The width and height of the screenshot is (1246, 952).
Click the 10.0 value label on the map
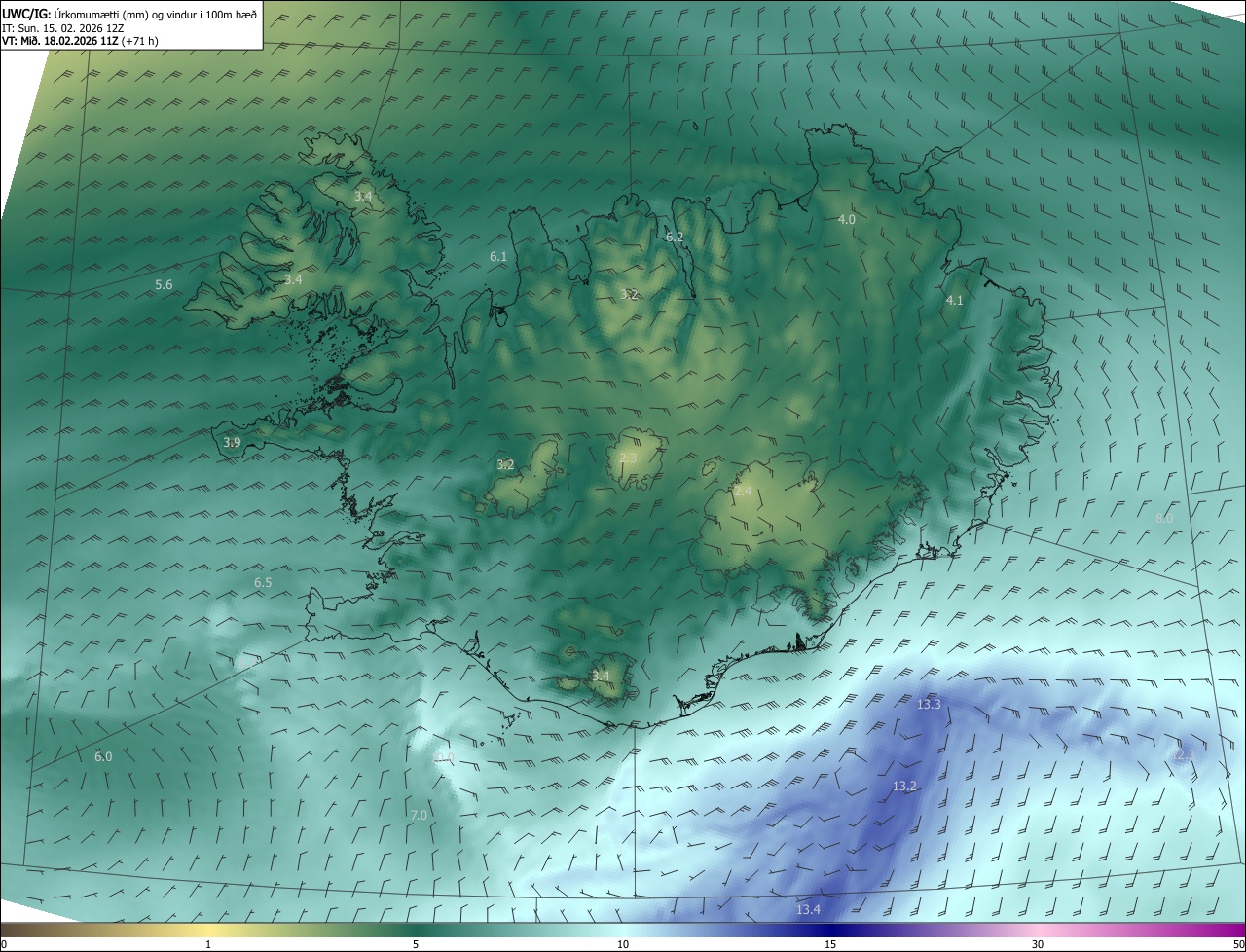click(x=443, y=757)
